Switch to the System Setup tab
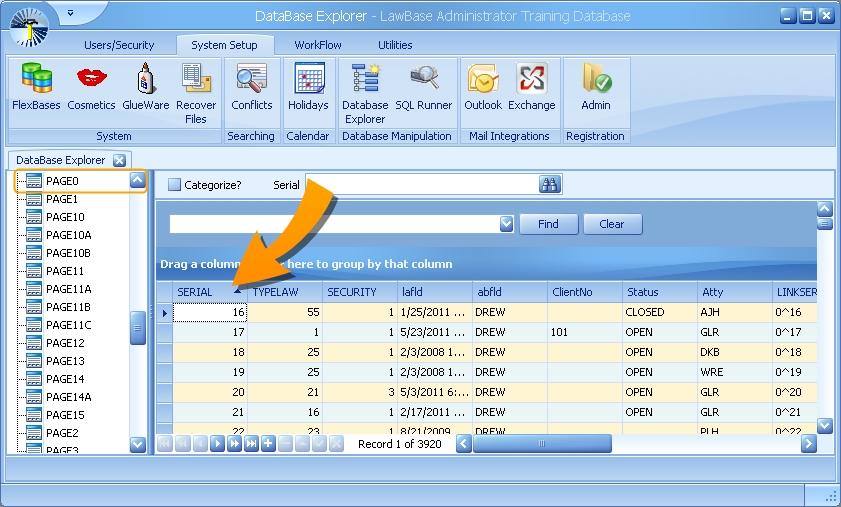Viewport: 841px width, 507px height. tap(224, 45)
